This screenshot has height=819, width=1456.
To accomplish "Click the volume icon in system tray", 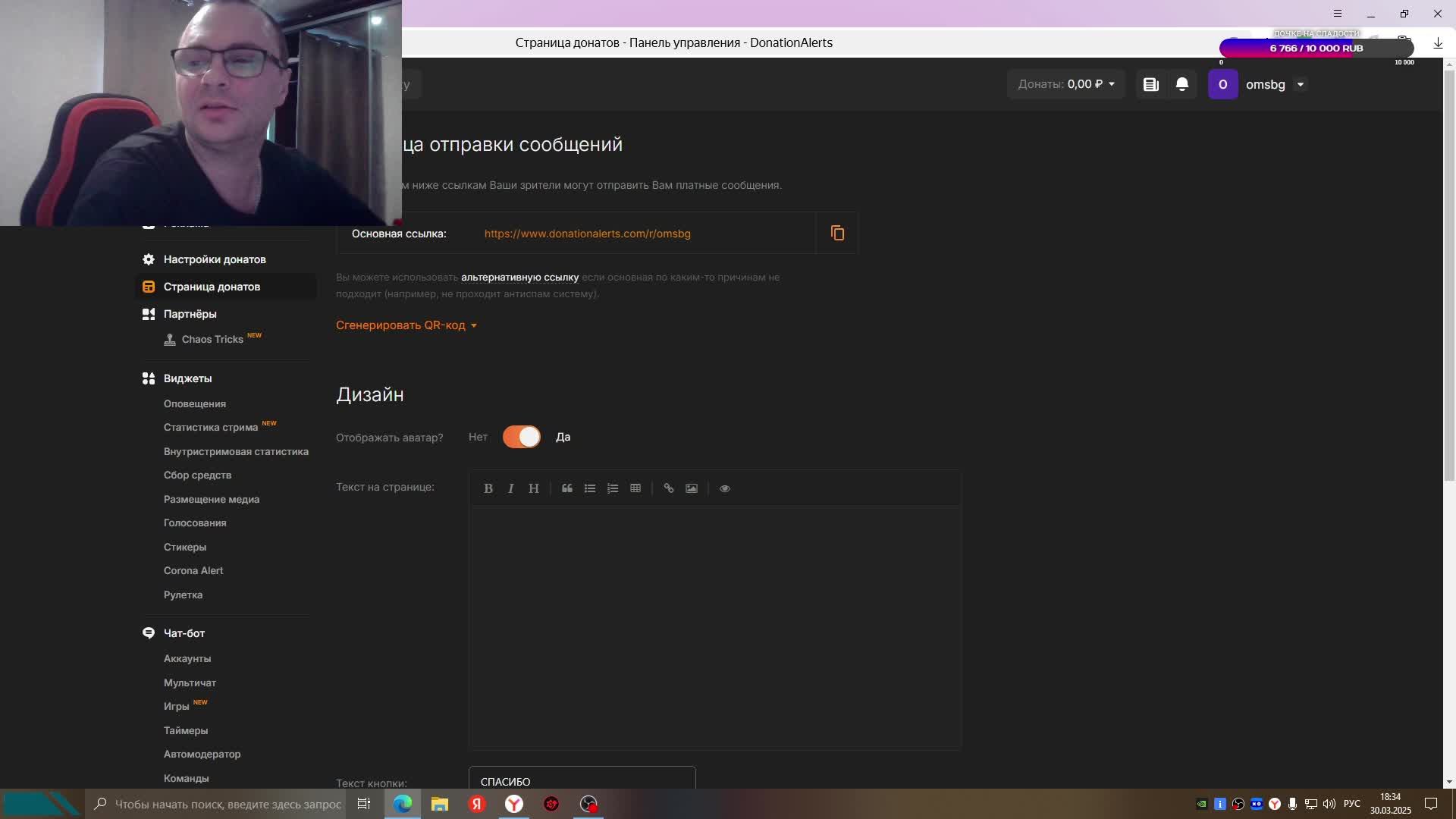I will [1329, 804].
